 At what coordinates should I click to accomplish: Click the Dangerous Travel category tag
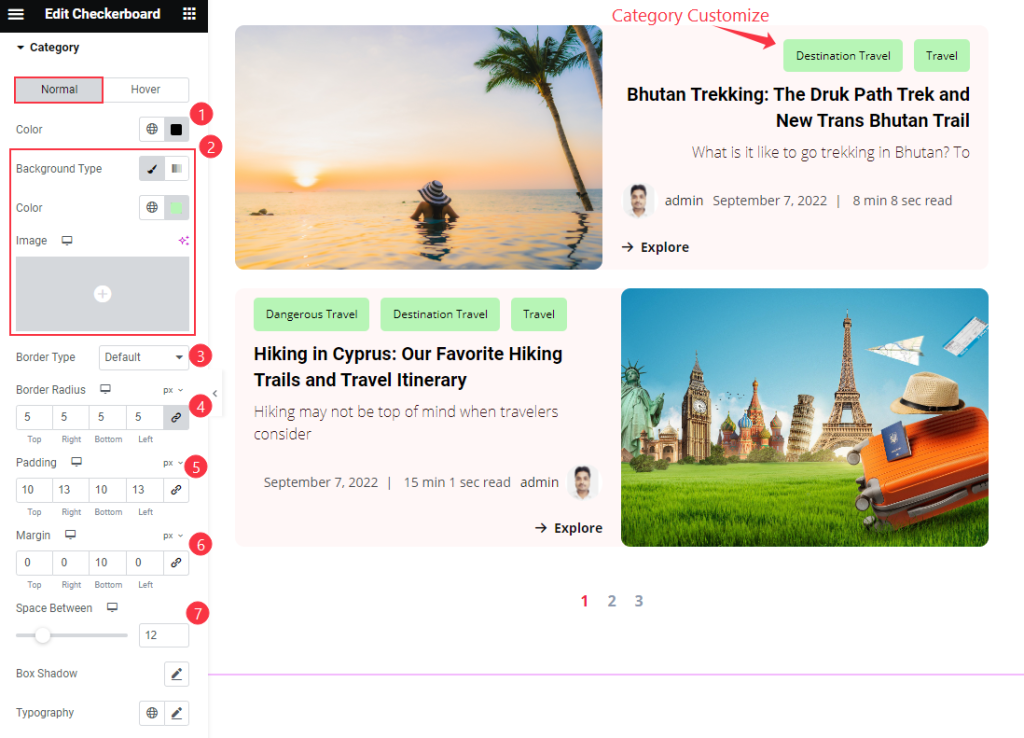(x=312, y=314)
